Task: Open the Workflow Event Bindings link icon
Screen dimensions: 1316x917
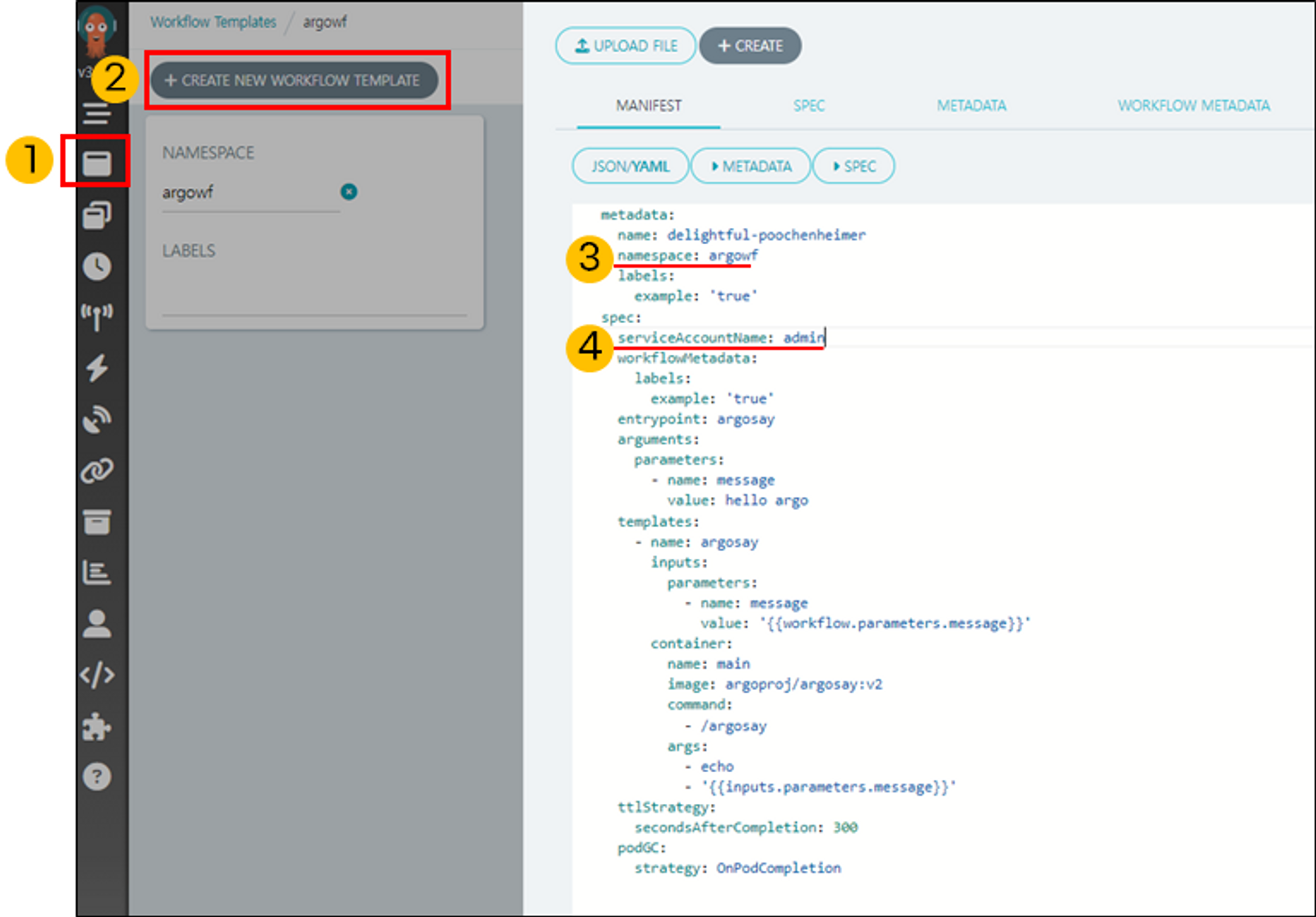Action: click(97, 471)
